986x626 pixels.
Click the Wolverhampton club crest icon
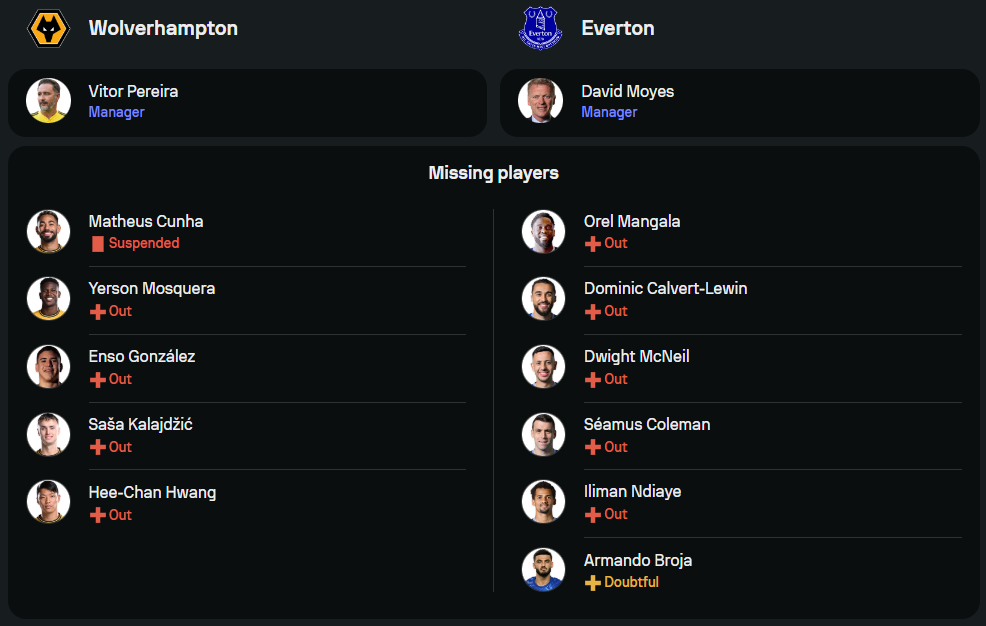coord(48,28)
